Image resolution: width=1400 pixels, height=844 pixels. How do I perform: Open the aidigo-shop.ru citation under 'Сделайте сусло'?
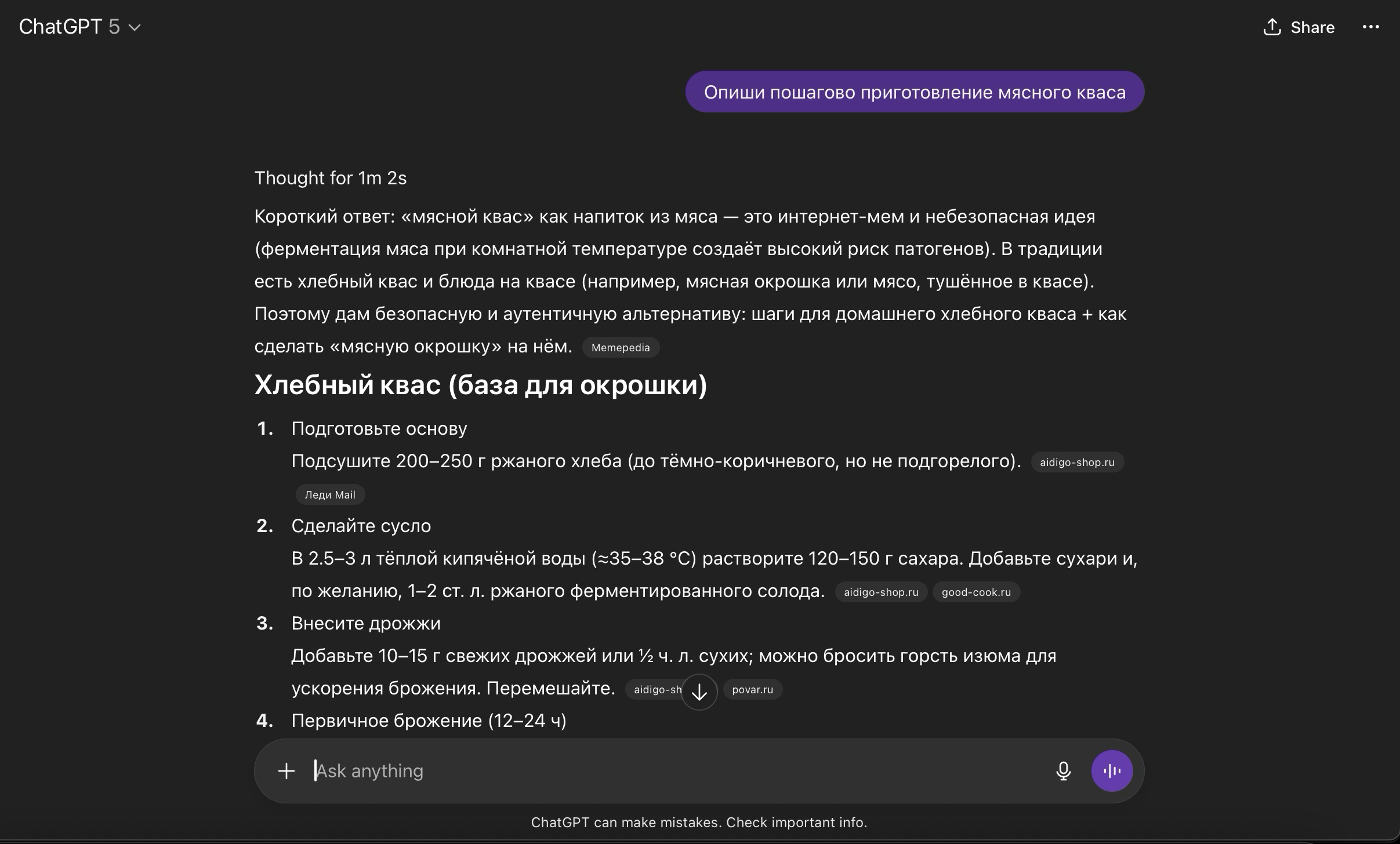880,592
